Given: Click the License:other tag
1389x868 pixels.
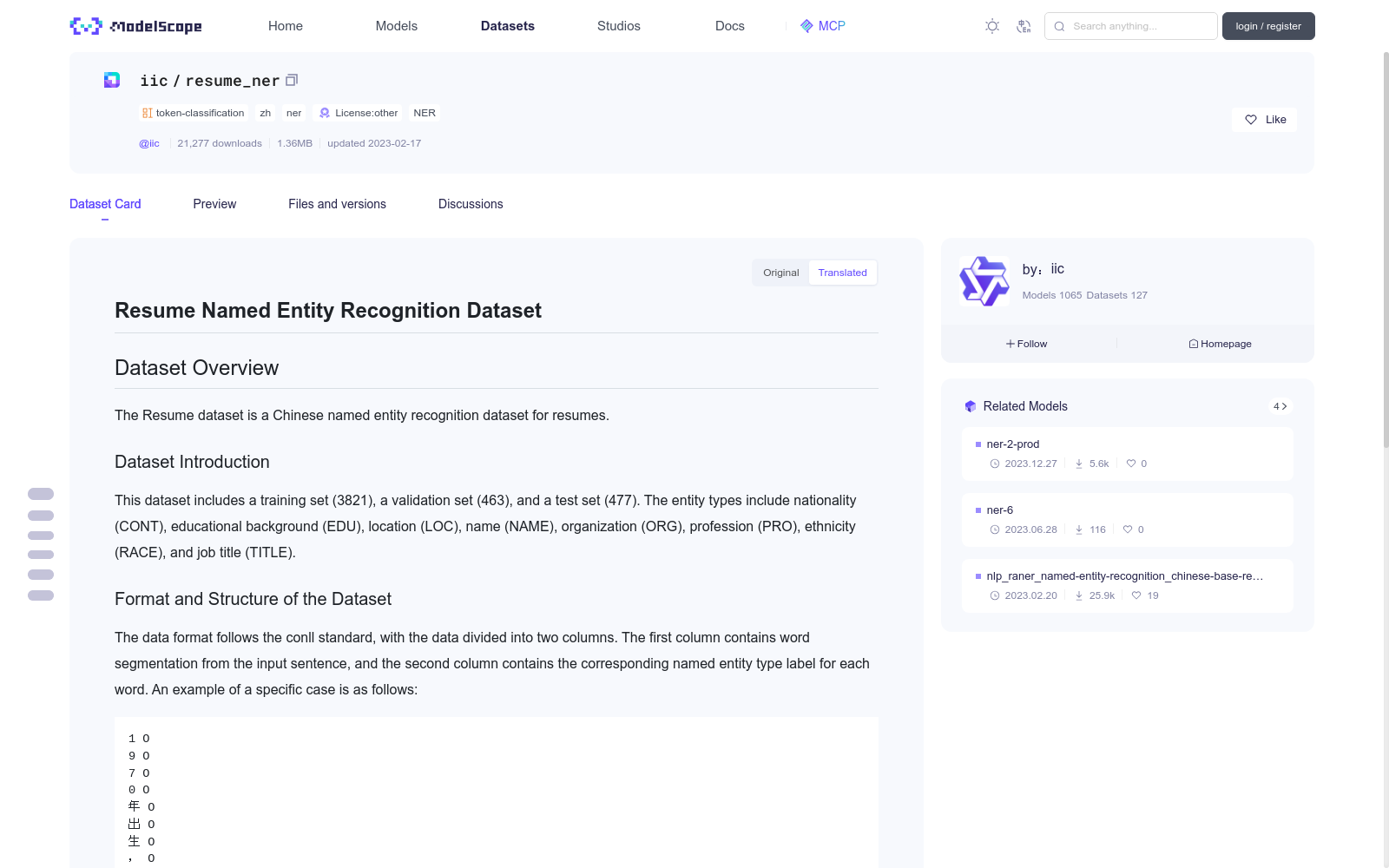Looking at the screenshot, I should [359, 113].
